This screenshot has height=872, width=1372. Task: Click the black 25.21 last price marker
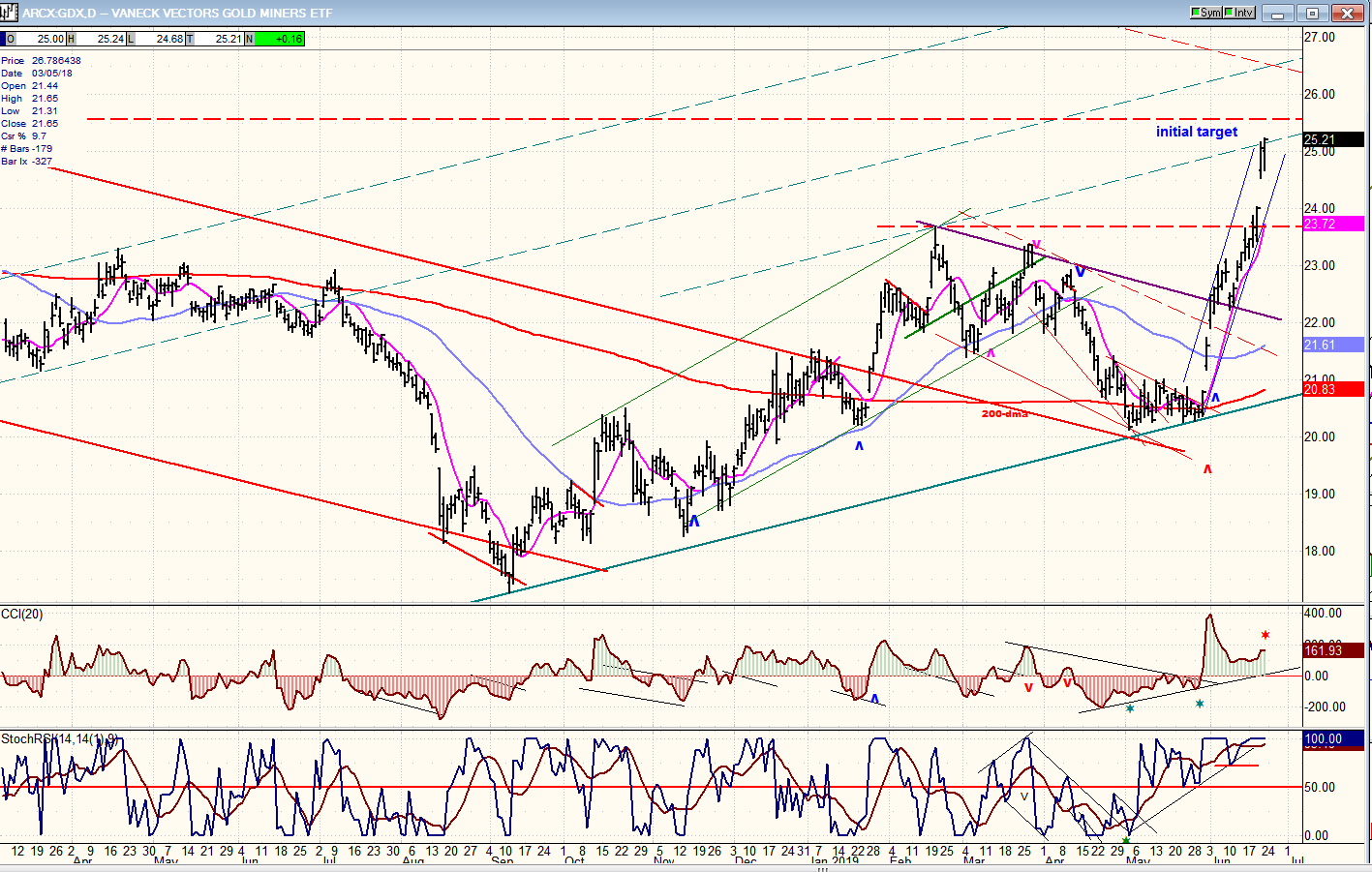(1333, 139)
